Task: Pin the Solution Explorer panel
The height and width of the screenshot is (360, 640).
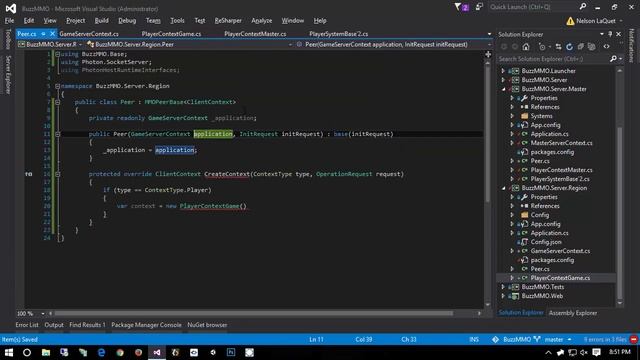Action: [x=610, y=34]
